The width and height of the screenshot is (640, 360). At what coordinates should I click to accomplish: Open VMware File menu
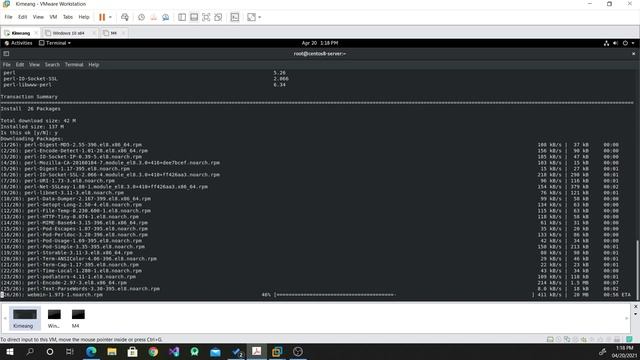tap(9, 17)
